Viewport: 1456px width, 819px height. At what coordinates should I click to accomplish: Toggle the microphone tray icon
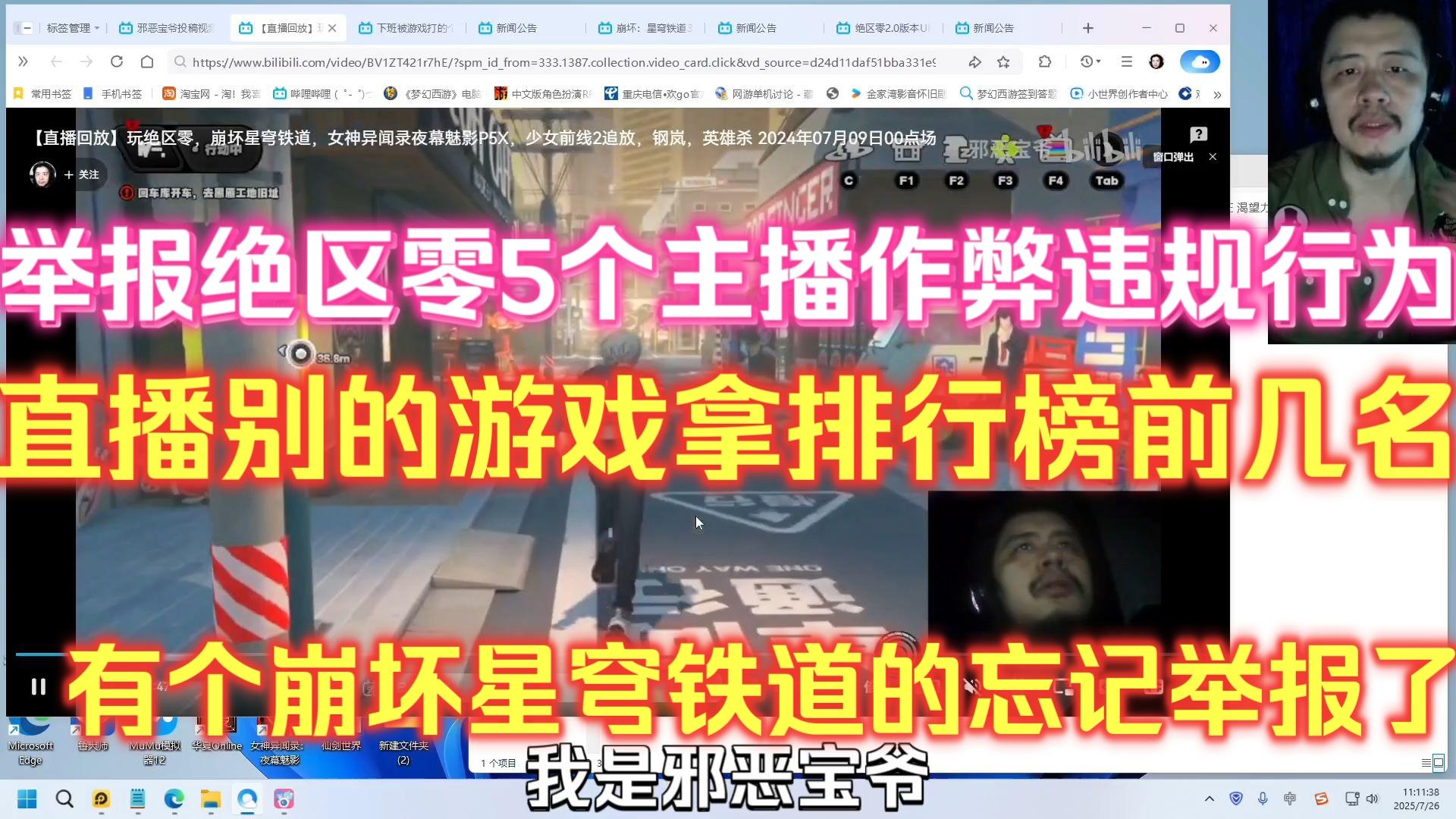click(x=1263, y=799)
